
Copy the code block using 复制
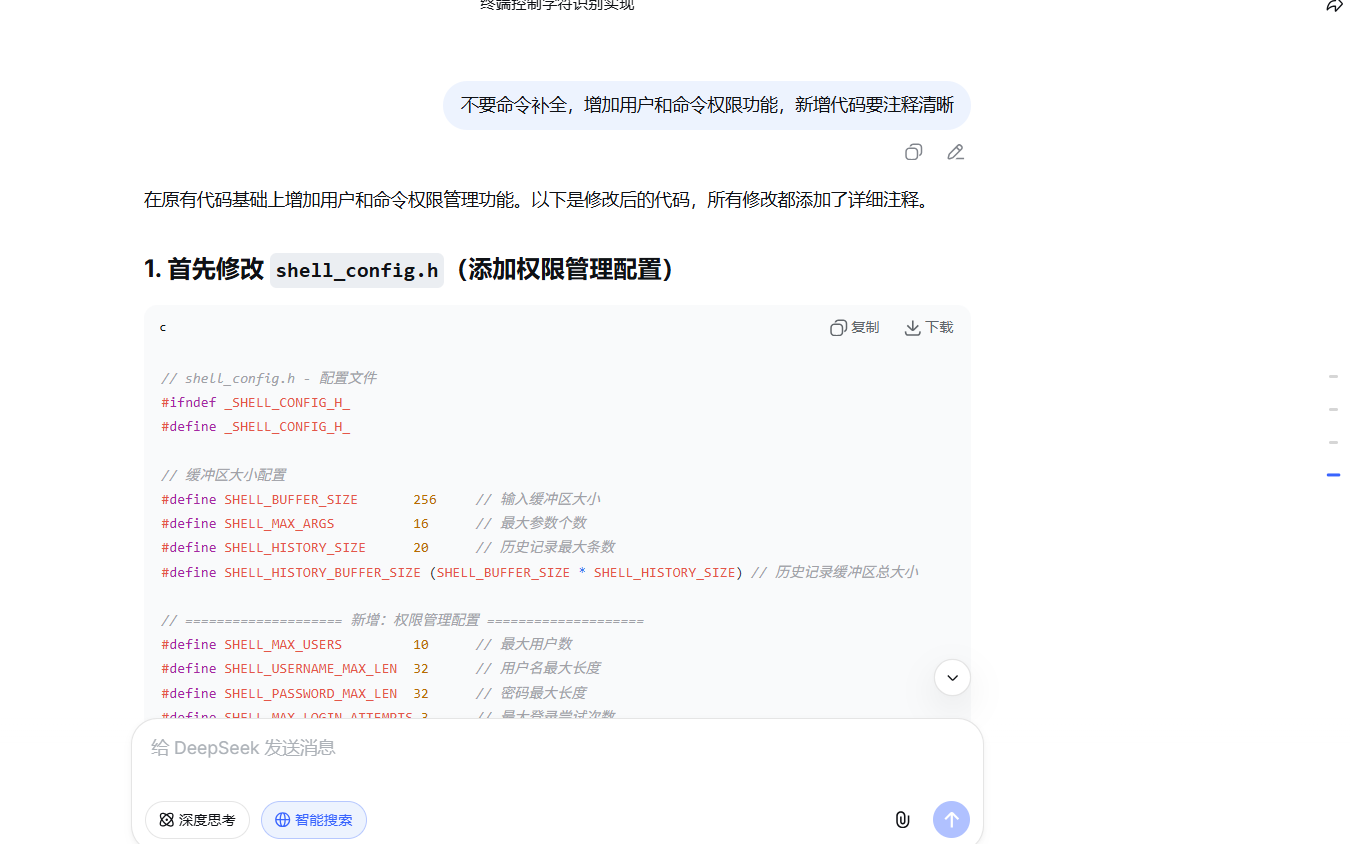[x=855, y=328]
